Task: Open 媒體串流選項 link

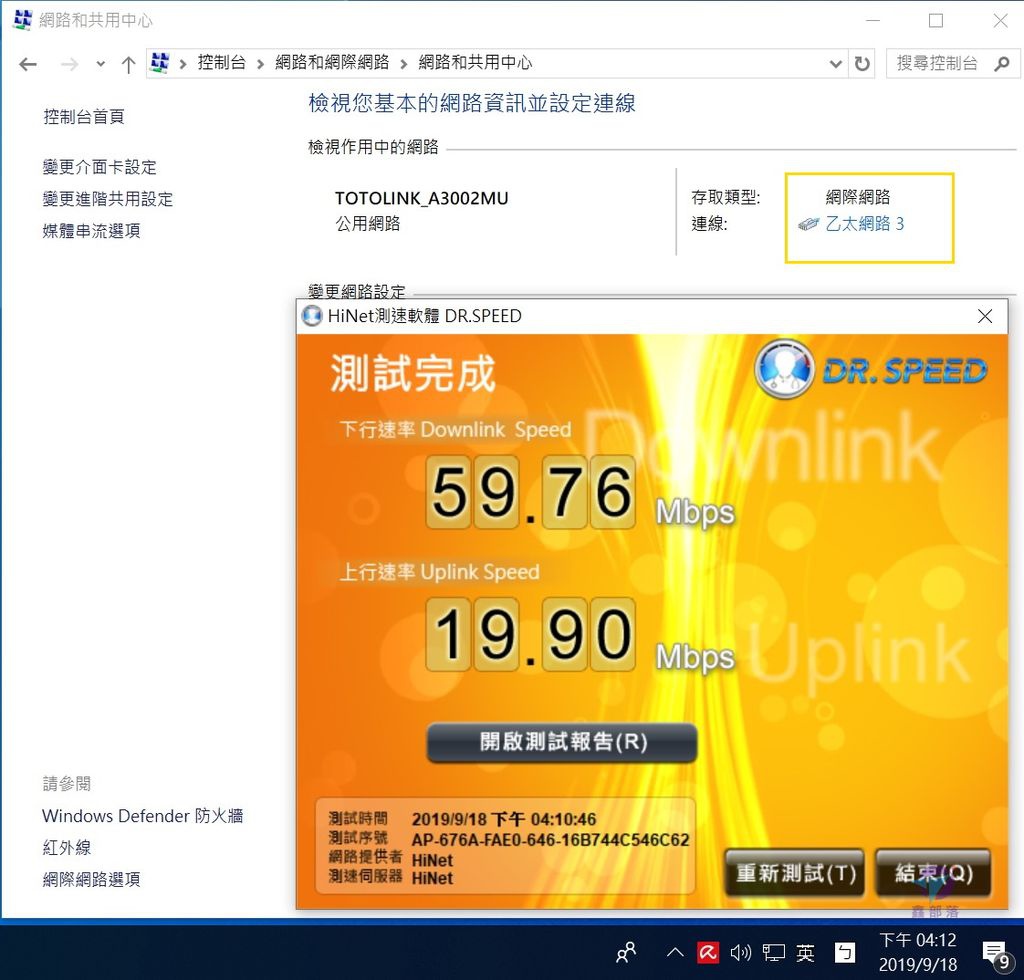Action: coord(91,230)
